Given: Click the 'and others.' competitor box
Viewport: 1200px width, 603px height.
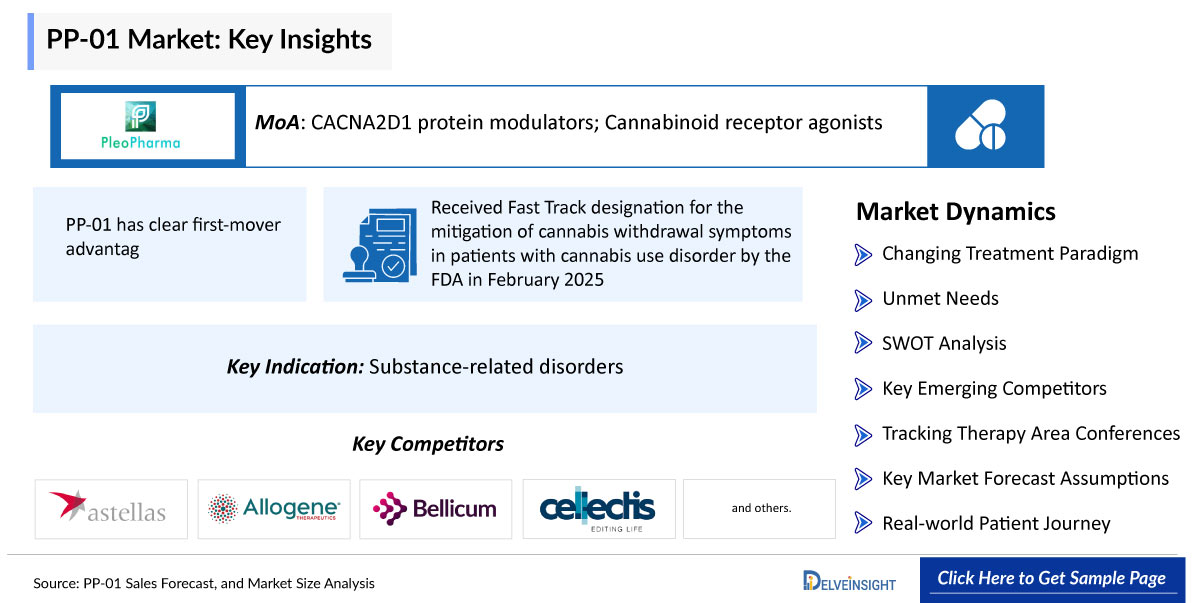Looking at the screenshot, I should point(760,509).
